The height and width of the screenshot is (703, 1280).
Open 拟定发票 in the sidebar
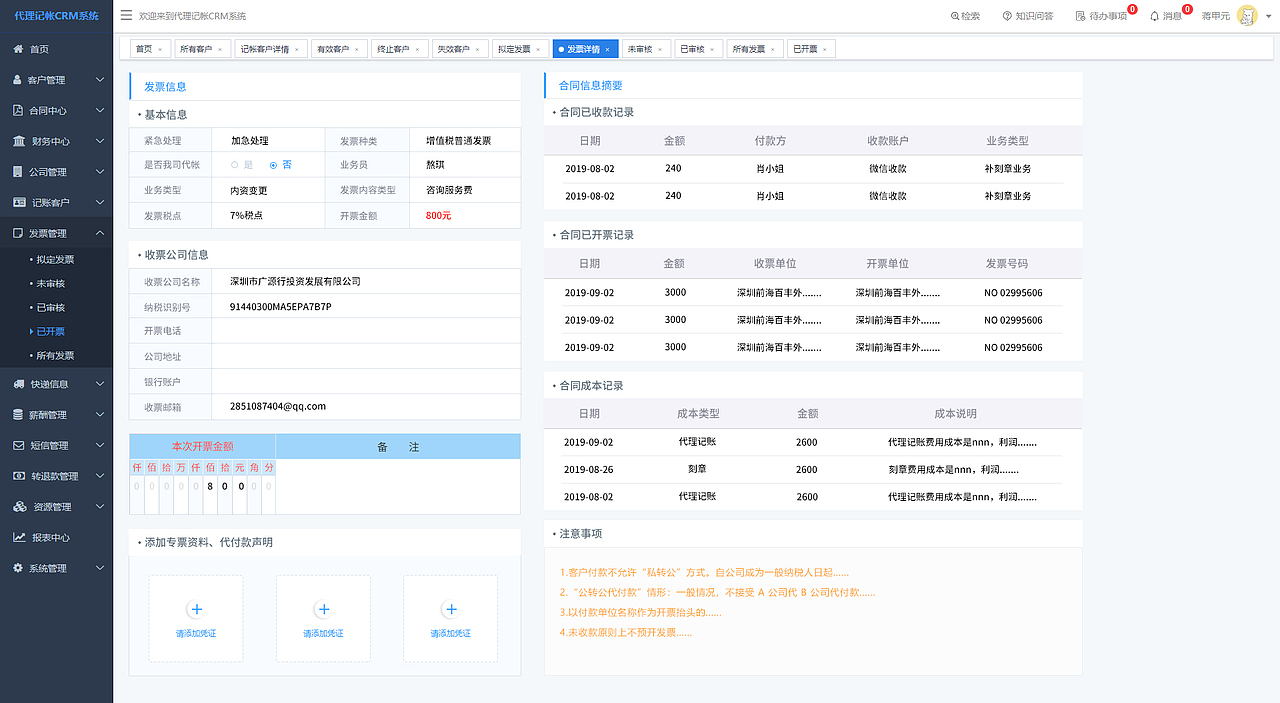[x=53, y=258]
